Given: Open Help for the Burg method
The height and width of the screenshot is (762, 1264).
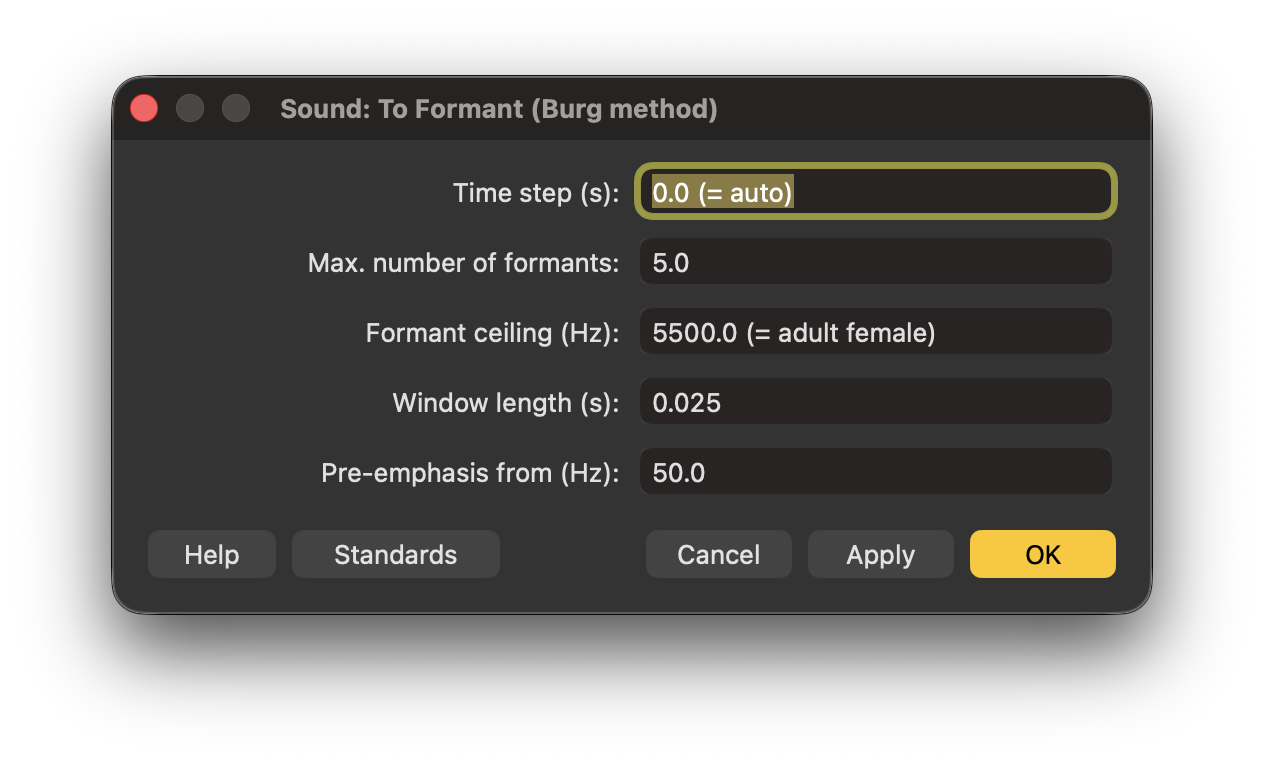Looking at the screenshot, I should [211, 554].
